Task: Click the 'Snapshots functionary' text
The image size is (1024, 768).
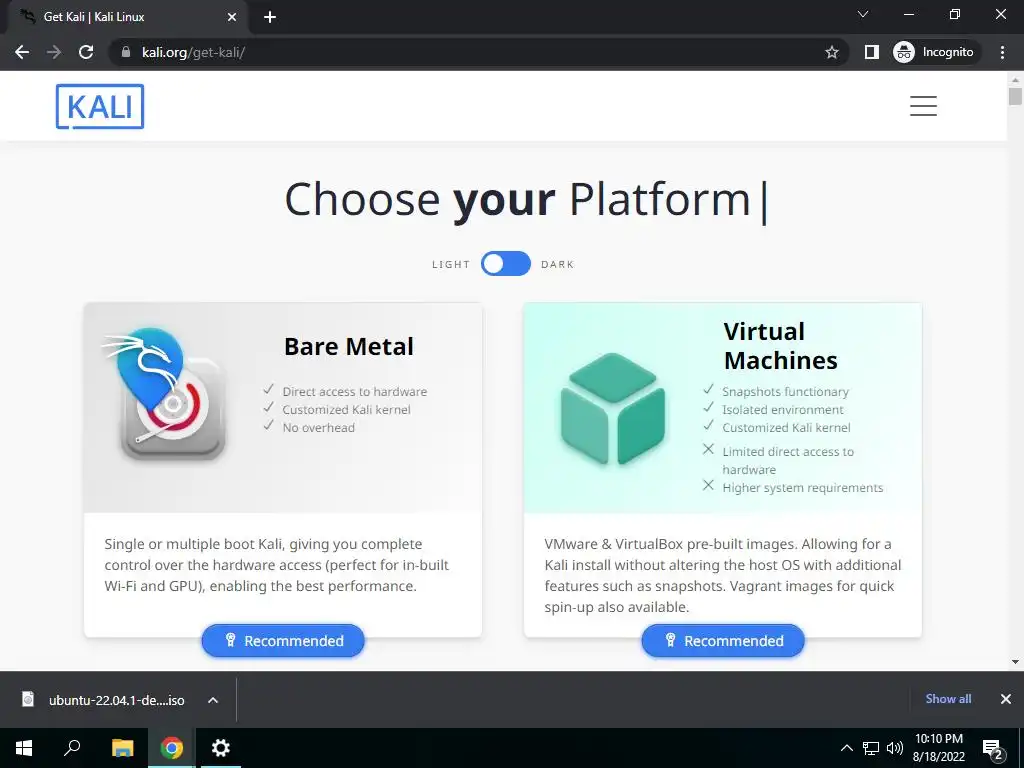Action: [786, 392]
